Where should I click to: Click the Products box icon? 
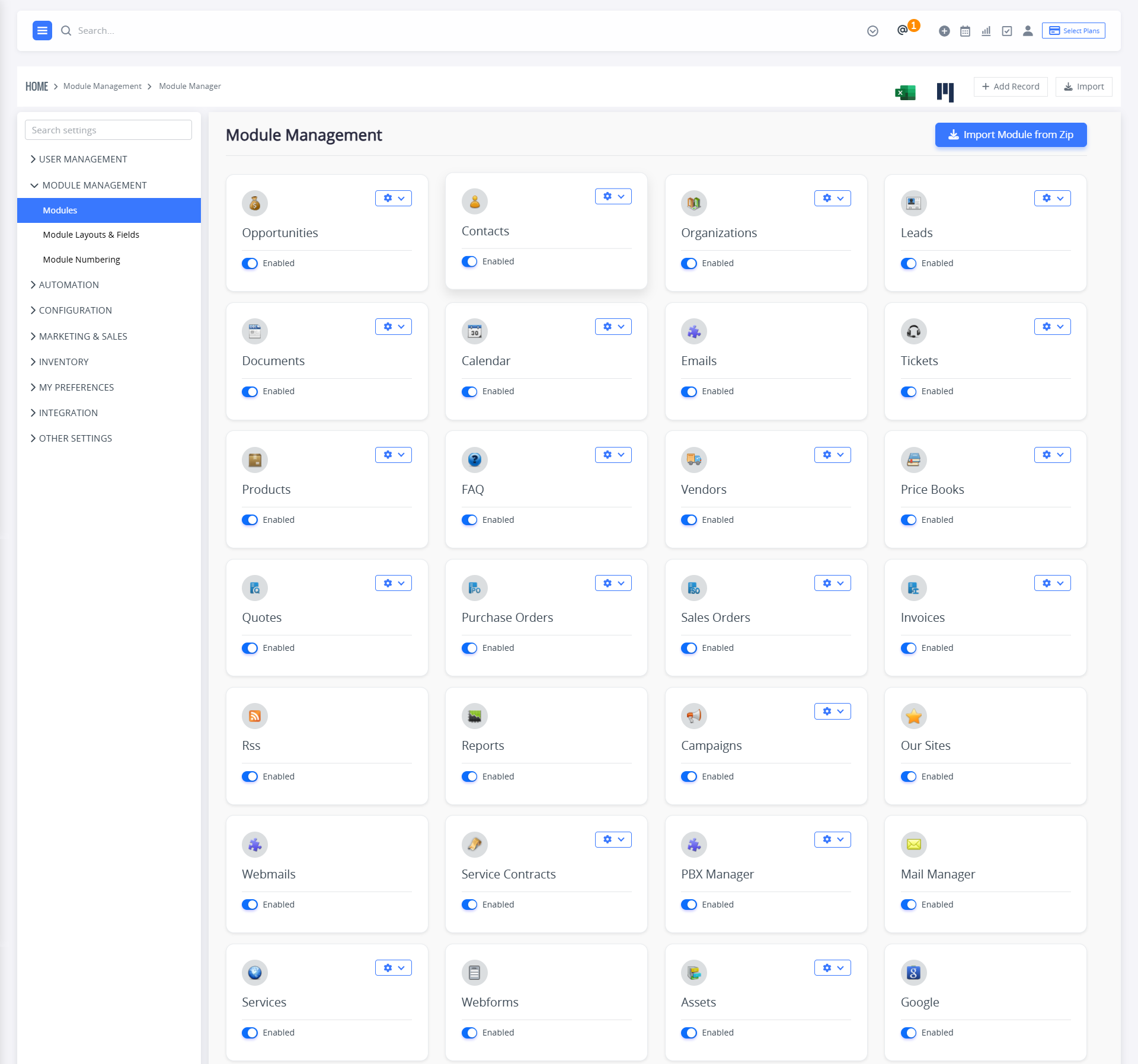(255, 460)
